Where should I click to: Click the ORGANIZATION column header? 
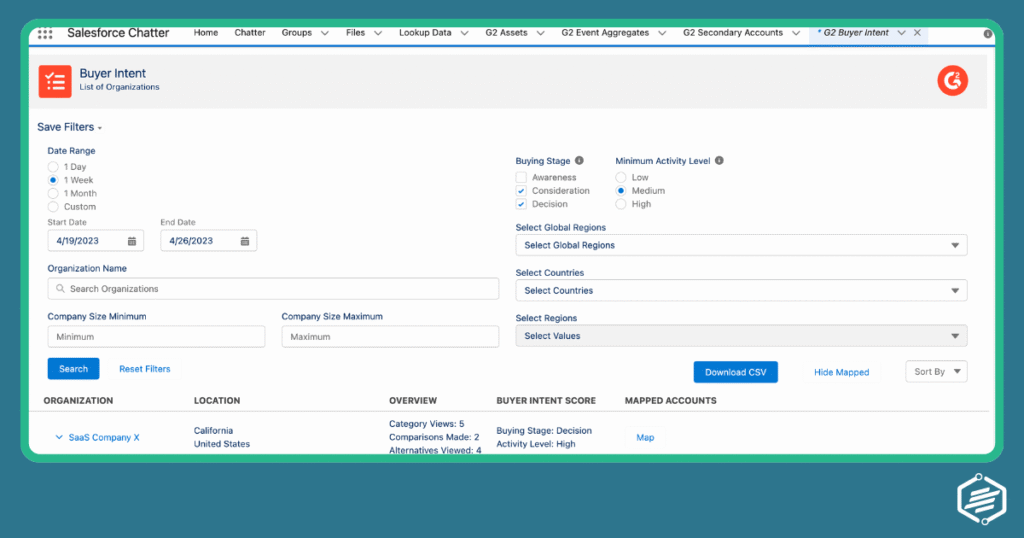tap(78, 401)
